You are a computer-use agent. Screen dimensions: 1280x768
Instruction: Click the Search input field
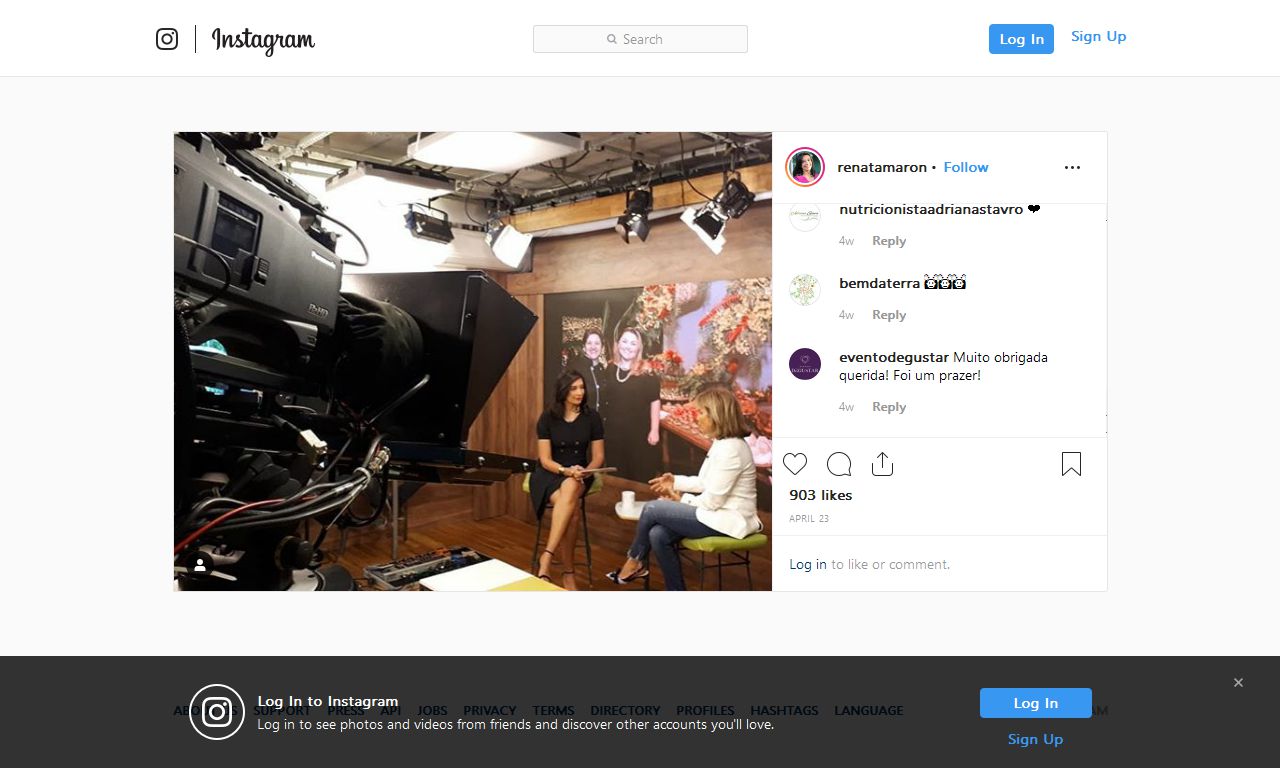click(x=640, y=39)
